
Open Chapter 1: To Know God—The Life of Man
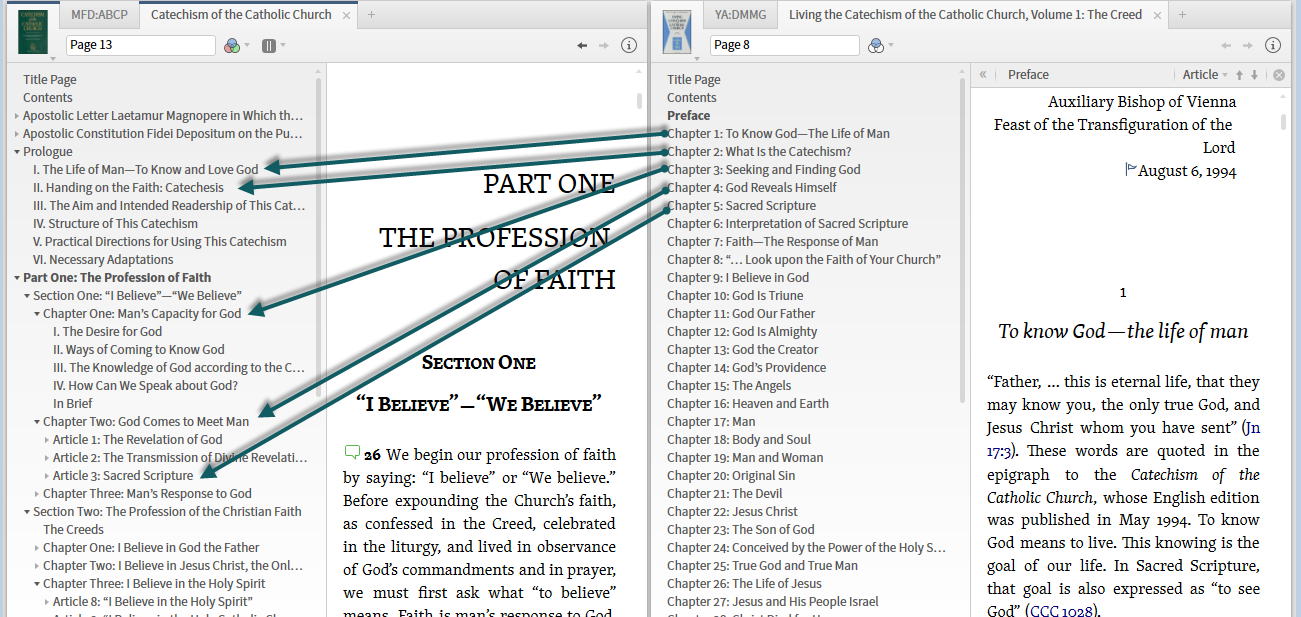point(778,134)
